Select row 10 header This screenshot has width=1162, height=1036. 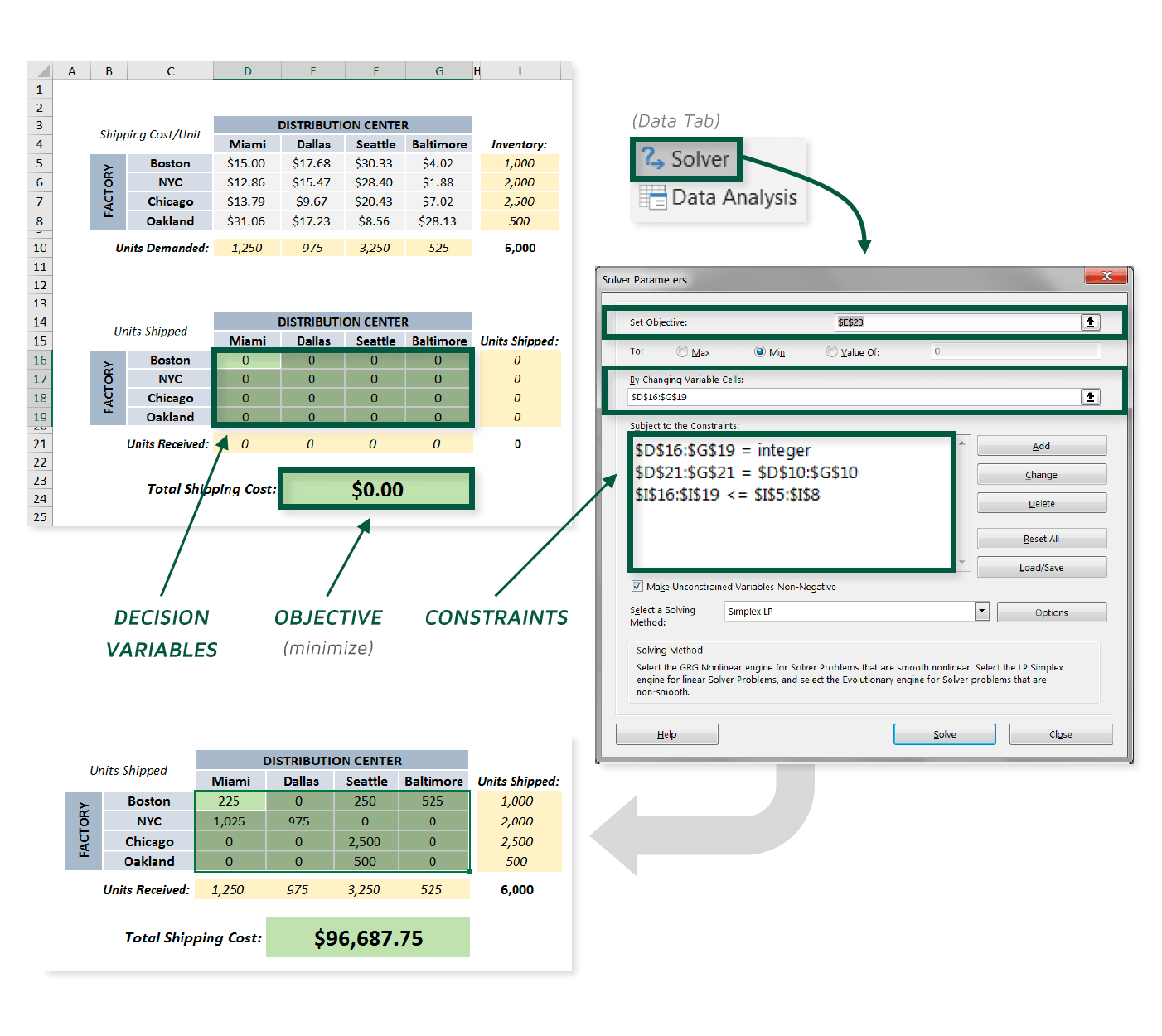pos(40,248)
